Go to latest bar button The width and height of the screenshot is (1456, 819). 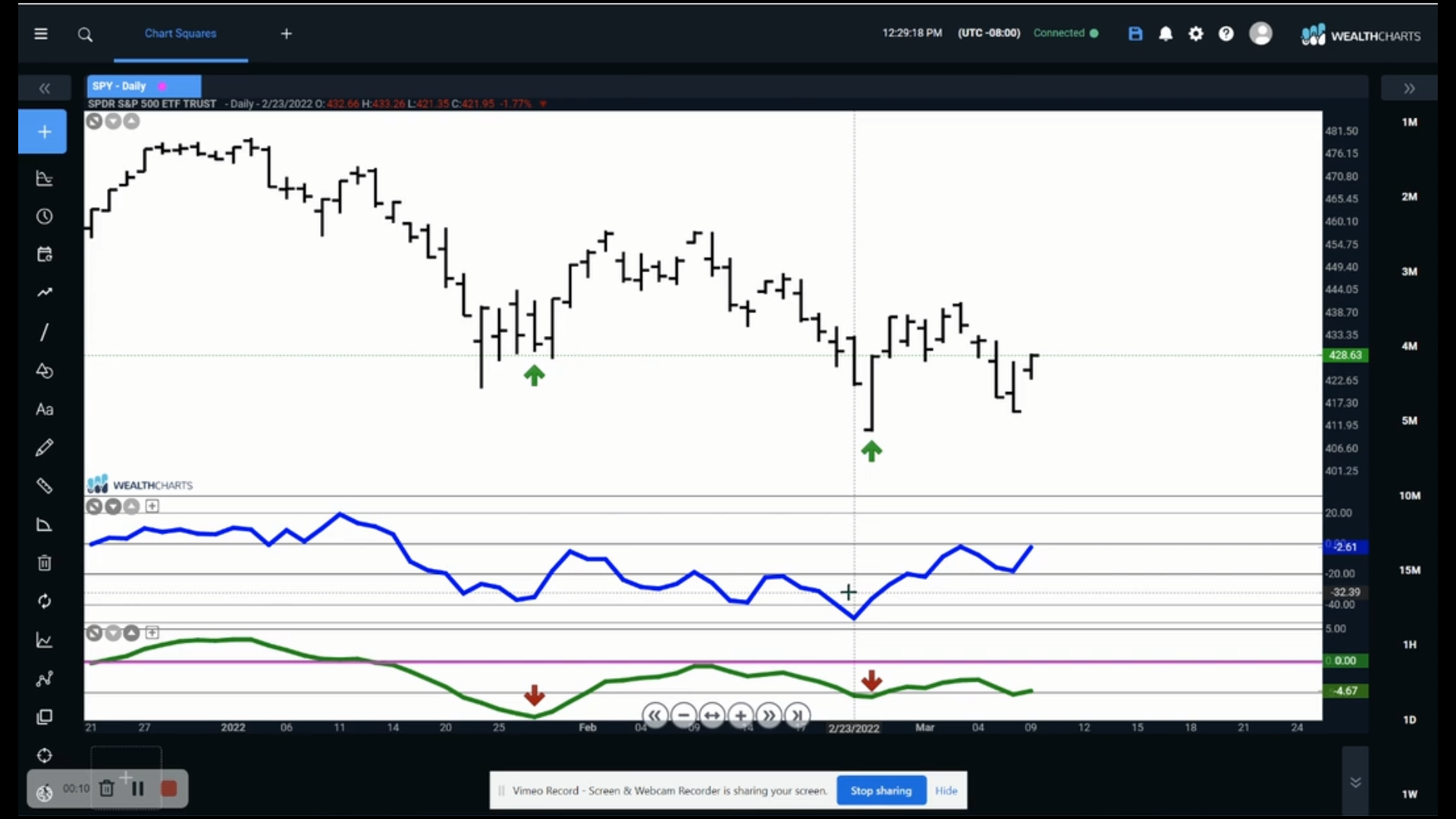point(798,715)
